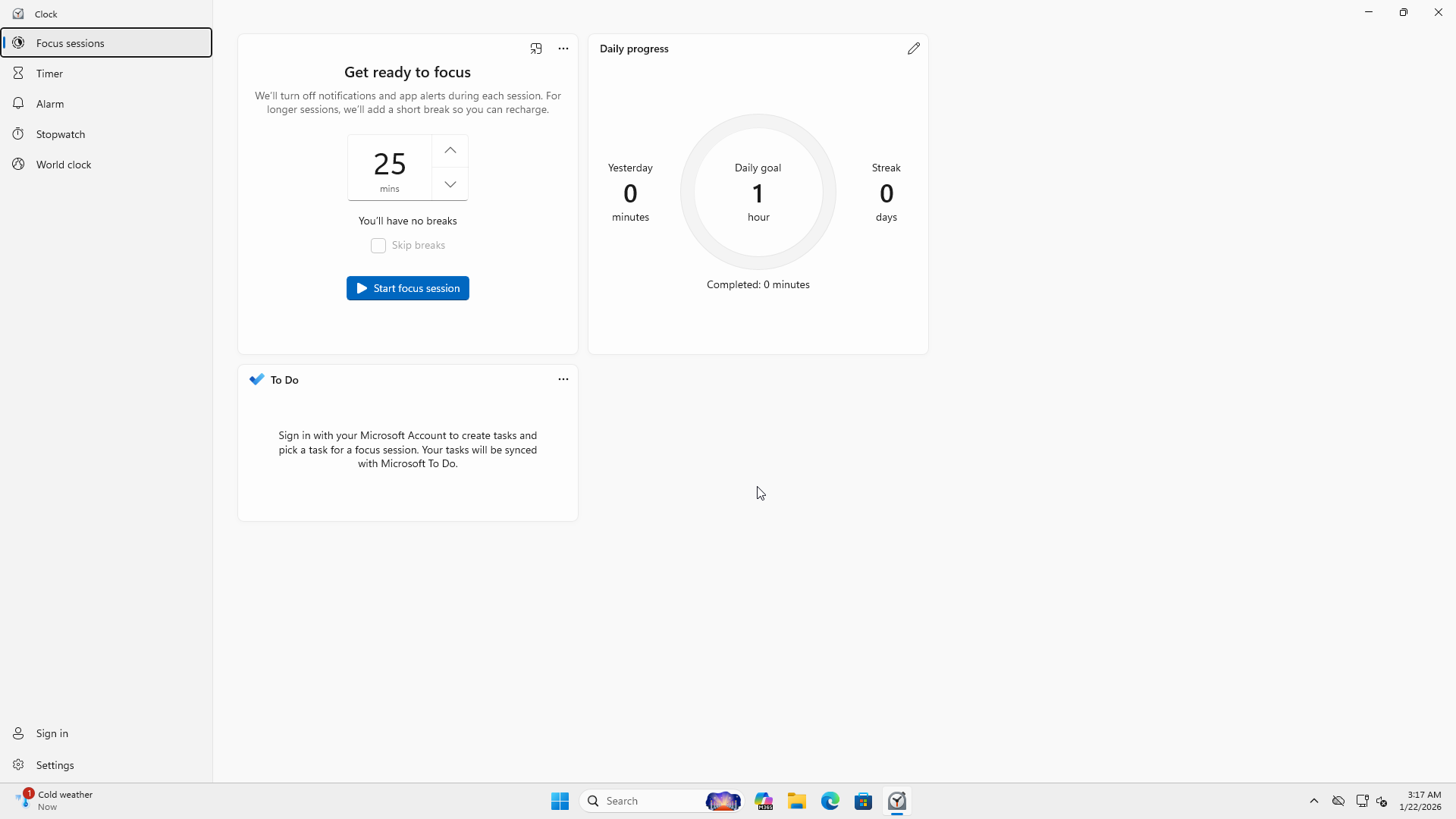Click Sign in at the sidebar bottom
1456x819 pixels.
pos(52,733)
